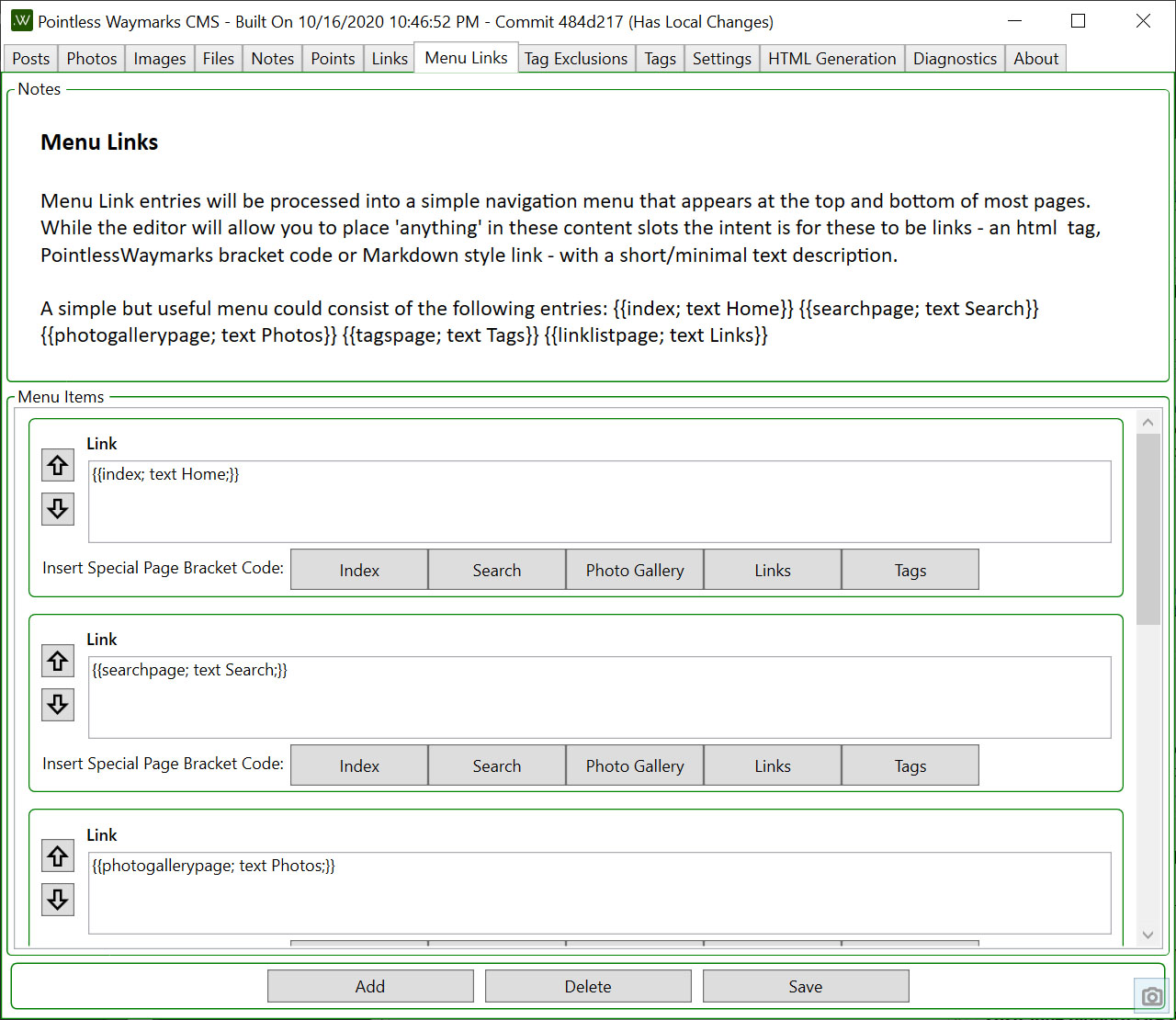The width and height of the screenshot is (1176, 1020).
Task: Open the Tag Exclusions tab
Action: [x=576, y=58]
